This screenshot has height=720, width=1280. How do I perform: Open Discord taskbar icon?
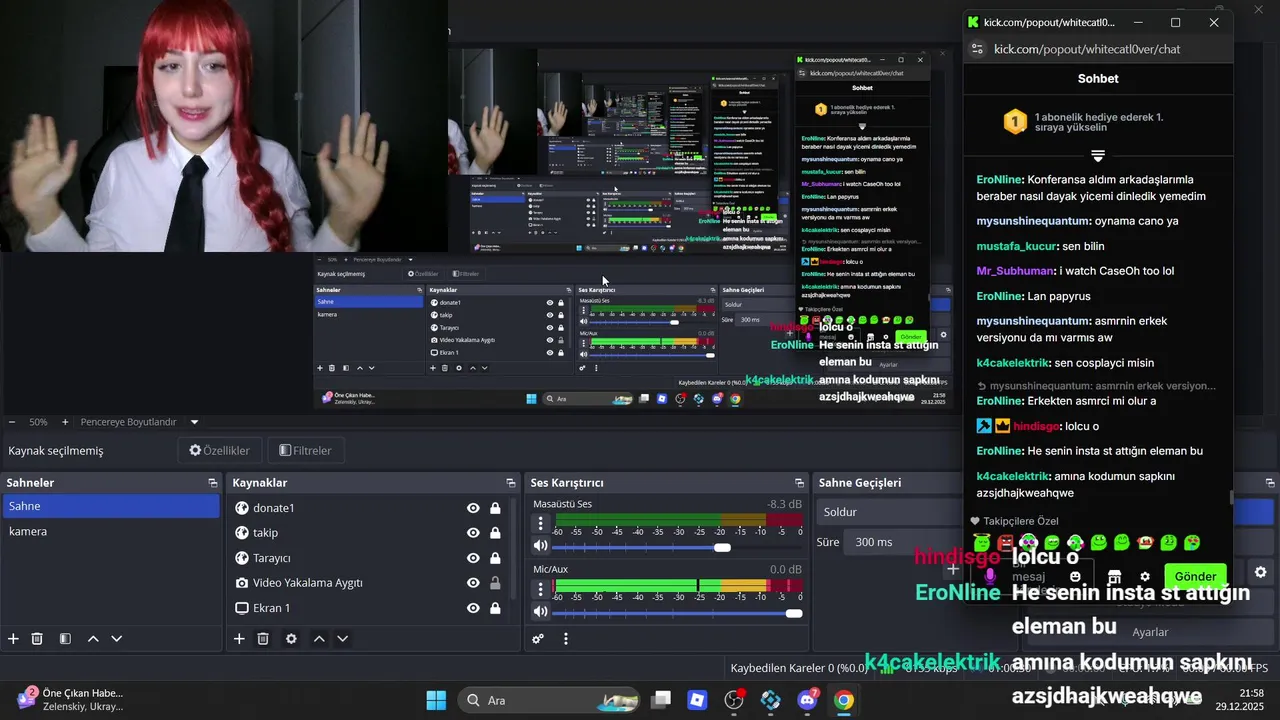click(808, 700)
